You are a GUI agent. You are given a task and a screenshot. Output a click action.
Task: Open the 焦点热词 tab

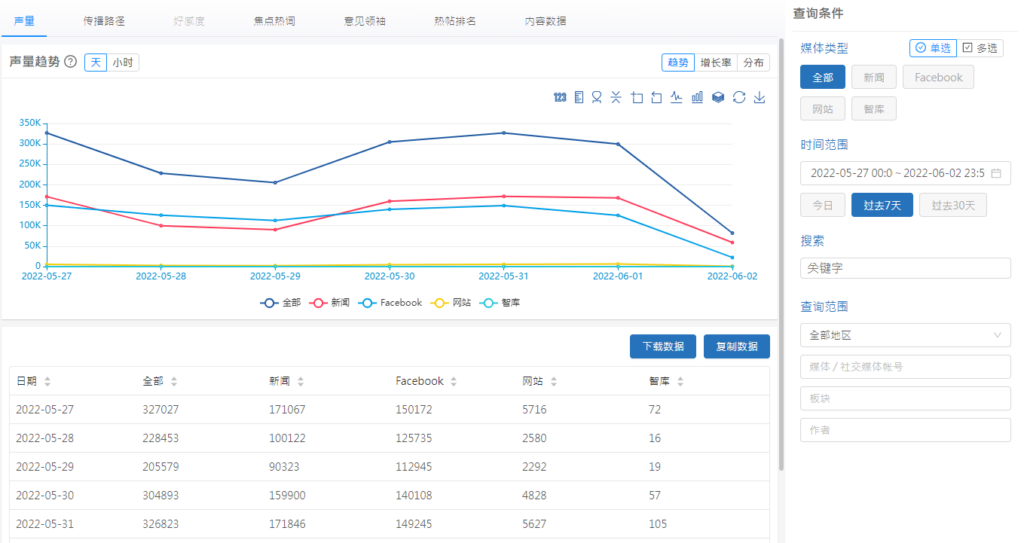click(275, 20)
